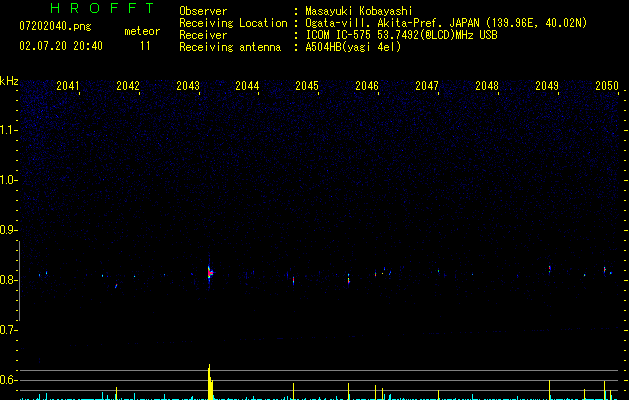Click the 2049 time axis label
Screen dimensions: 629x400
tap(547, 86)
